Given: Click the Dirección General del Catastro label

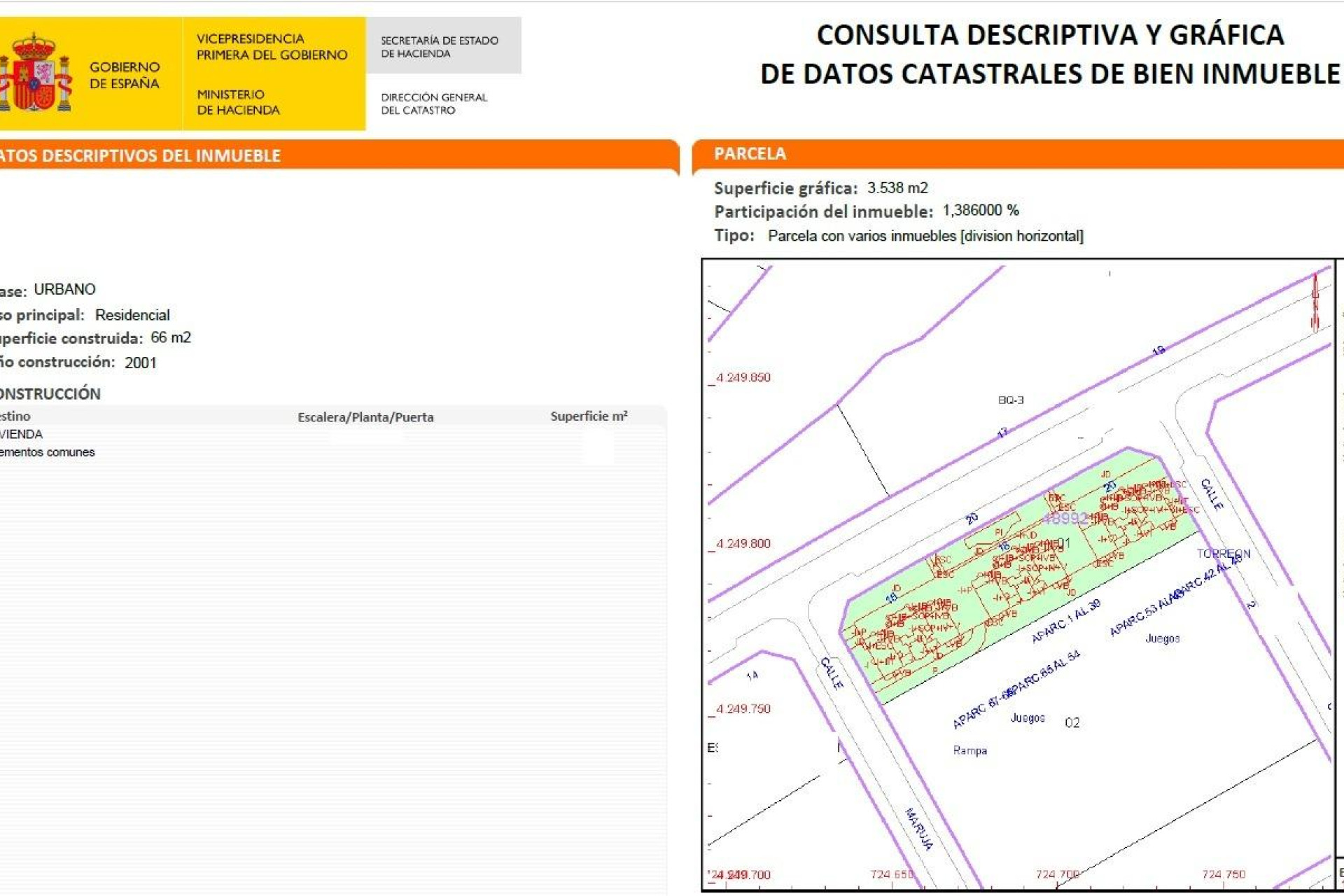Looking at the screenshot, I should point(434,103).
